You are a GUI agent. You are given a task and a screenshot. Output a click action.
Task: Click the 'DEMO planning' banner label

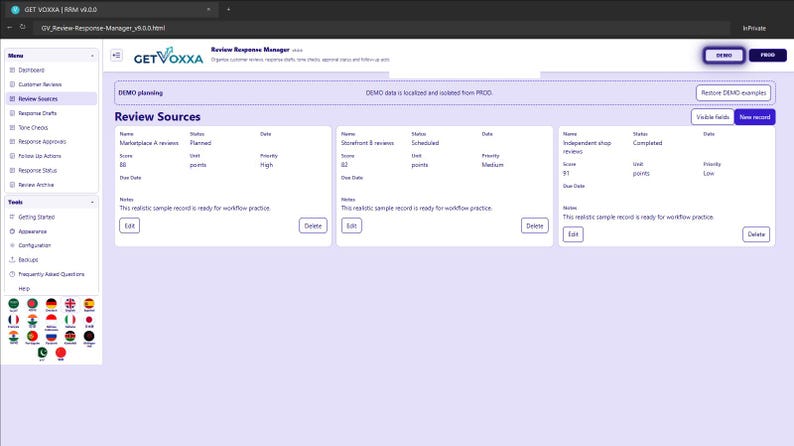(x=141, y=93)
